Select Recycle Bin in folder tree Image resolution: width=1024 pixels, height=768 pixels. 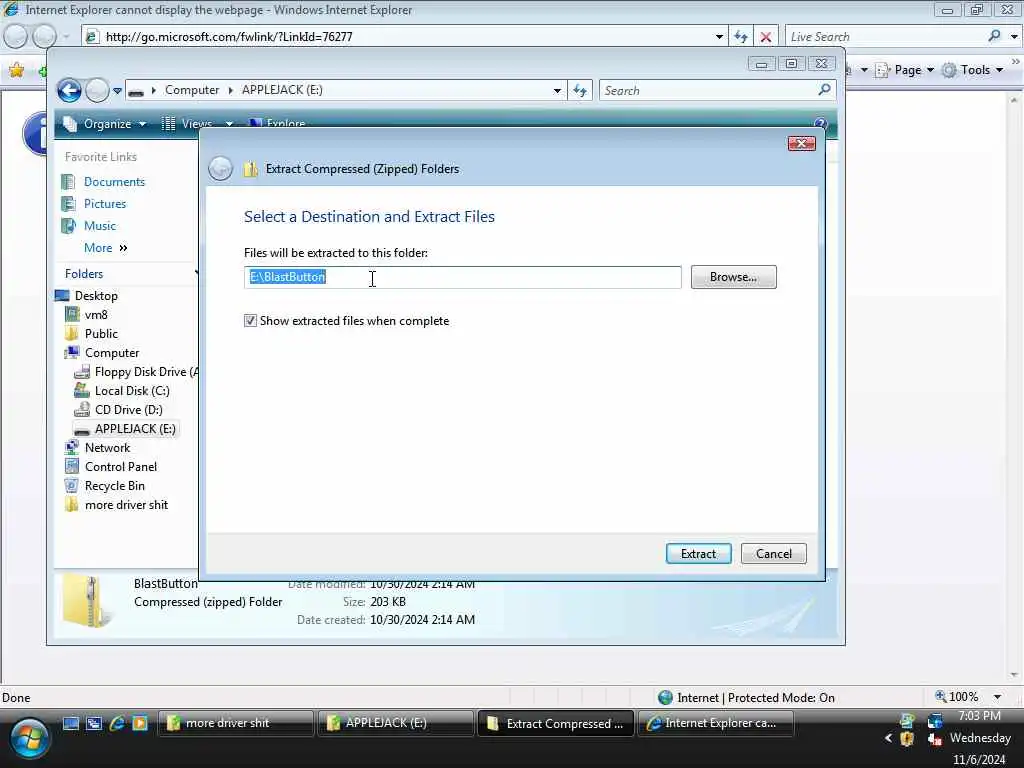[115, 486]
